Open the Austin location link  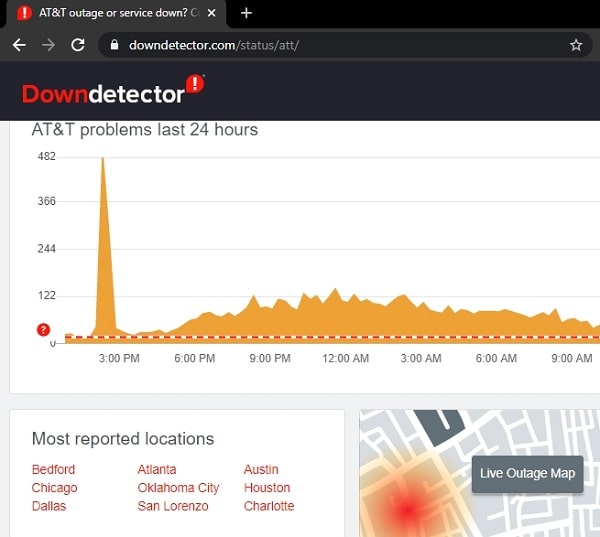tap(261, 469)
